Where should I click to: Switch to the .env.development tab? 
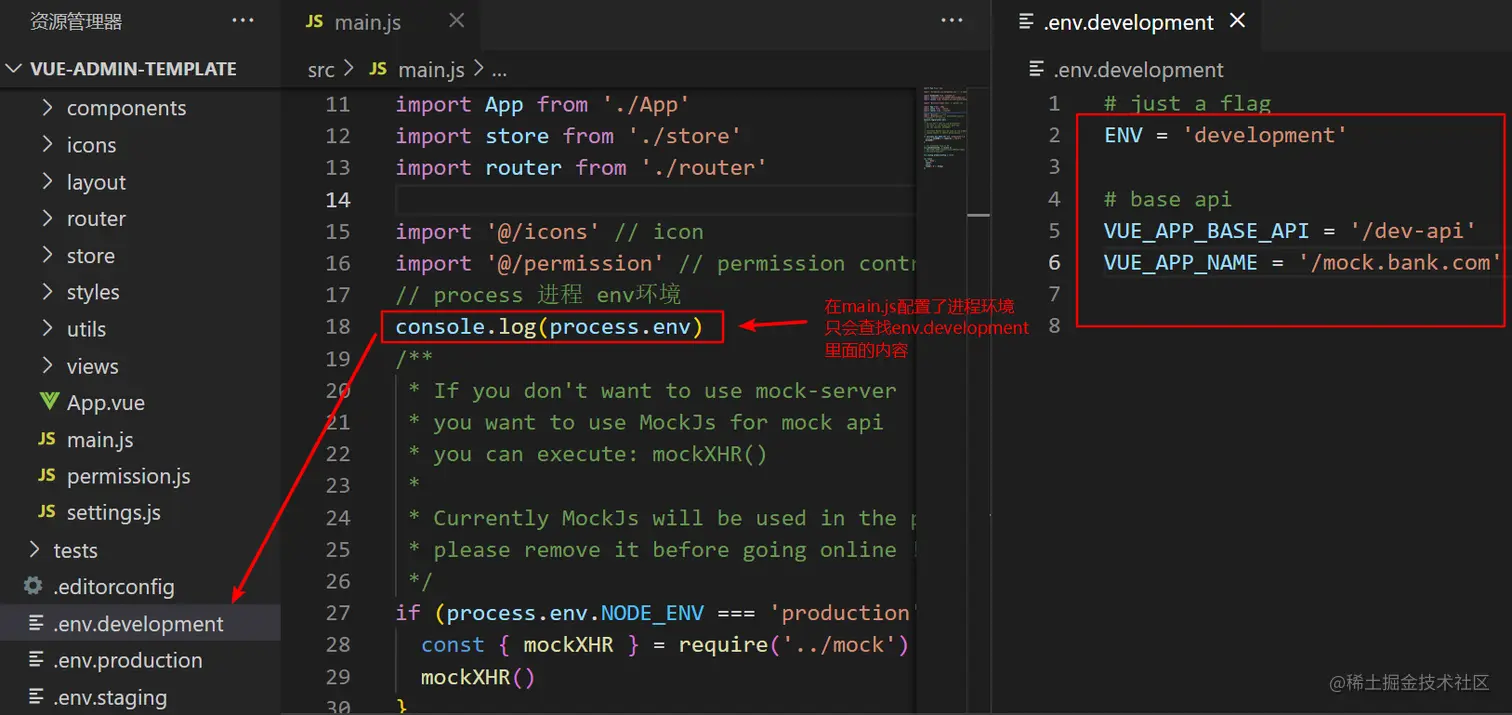click(x=1126, y=22)
